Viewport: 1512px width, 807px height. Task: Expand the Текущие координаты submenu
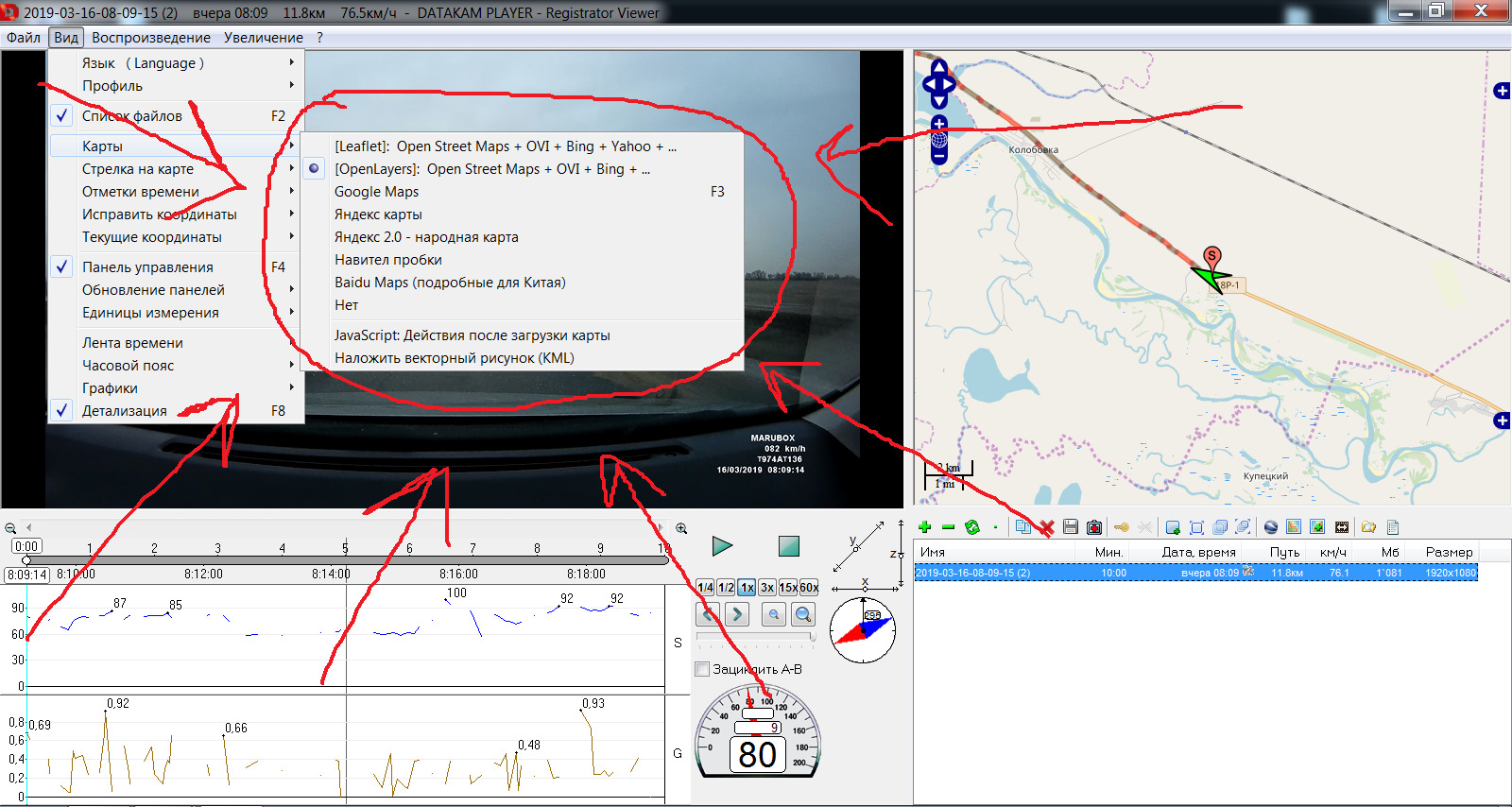point(177,237)
